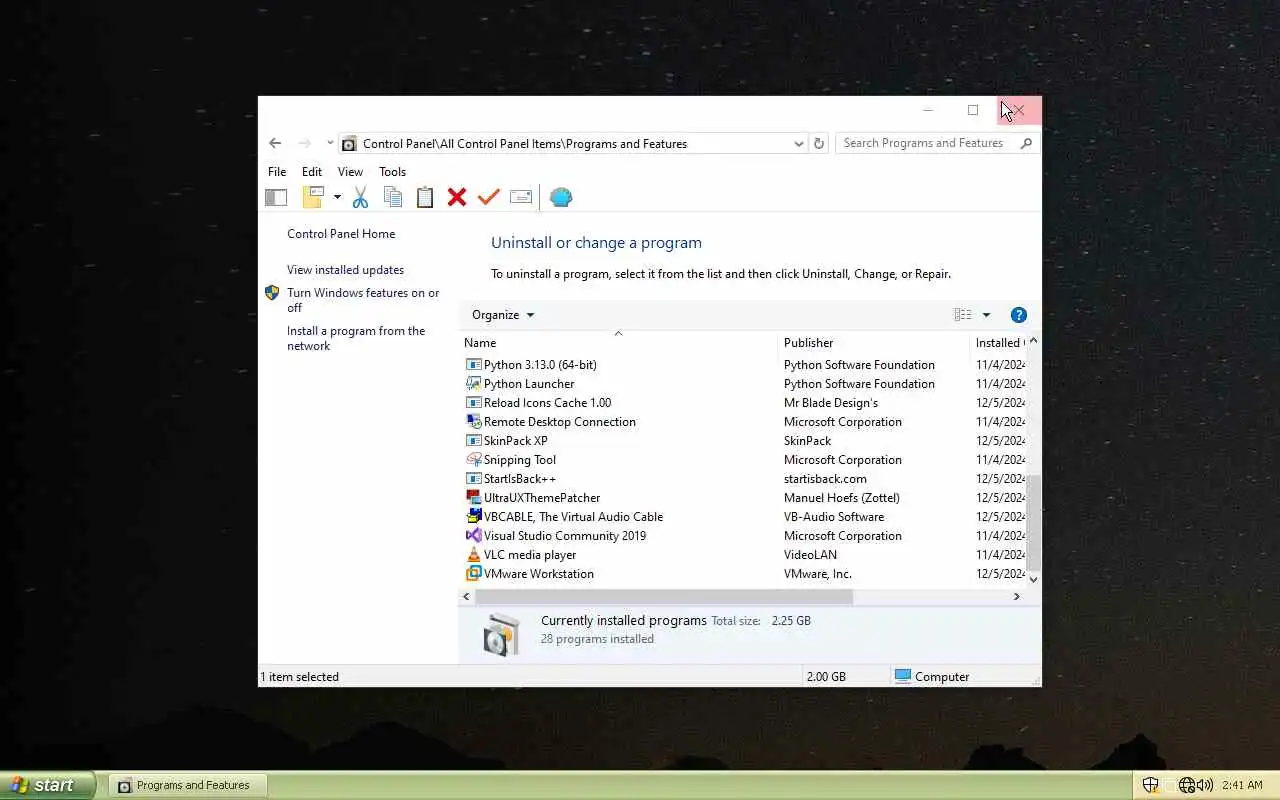Click the forward arrow navigation button
Screen dimensions: 1280x800
[305, 143]
